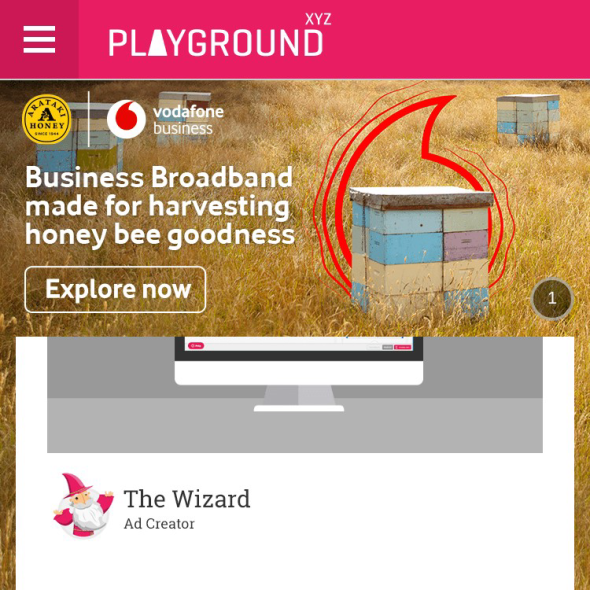Click the Business Broadband headline text
This screenshot has height=590, width=590.
[160, 206]
